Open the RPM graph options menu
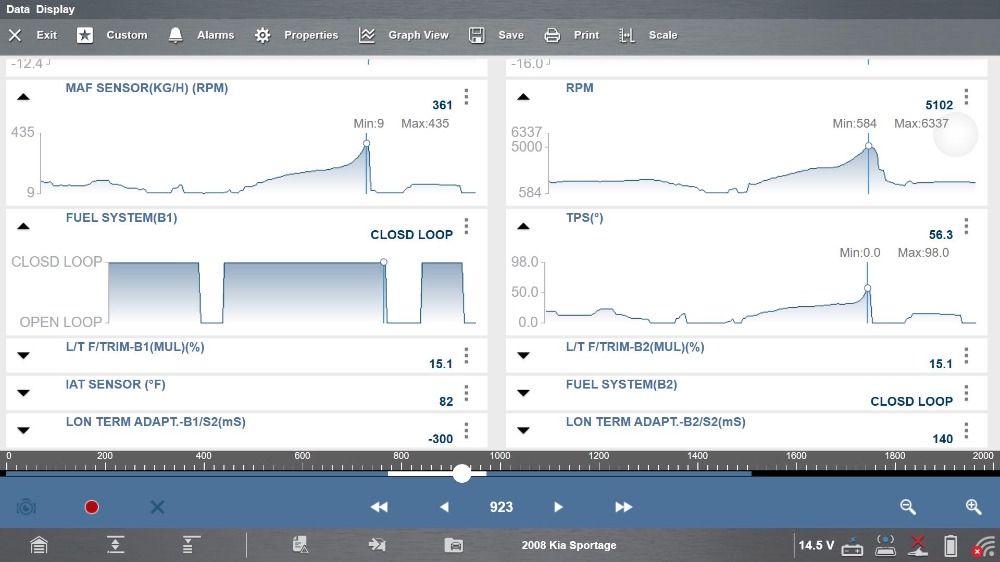 (966, 97)
